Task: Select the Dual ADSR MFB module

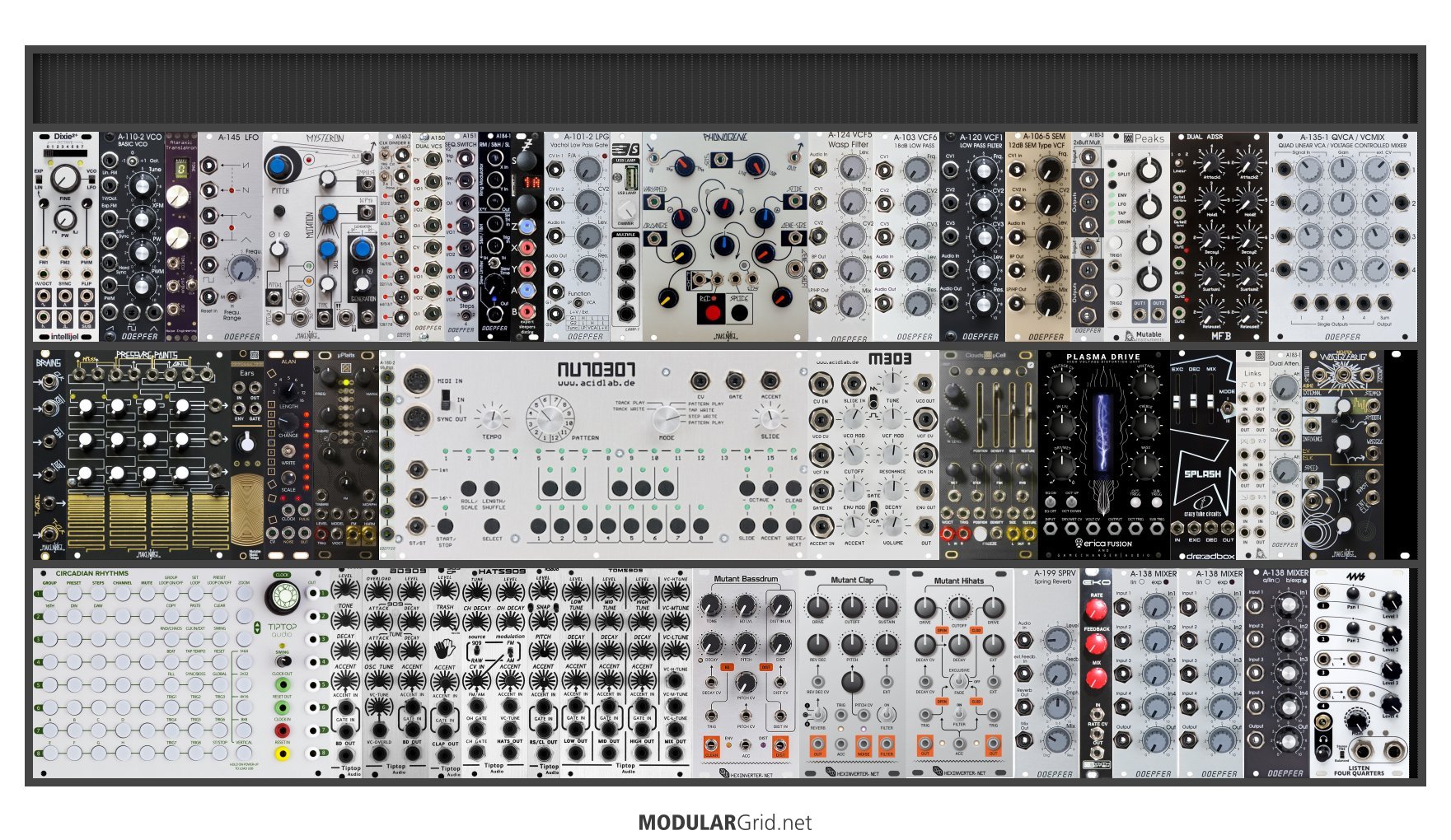Action: coord(1219,236)
